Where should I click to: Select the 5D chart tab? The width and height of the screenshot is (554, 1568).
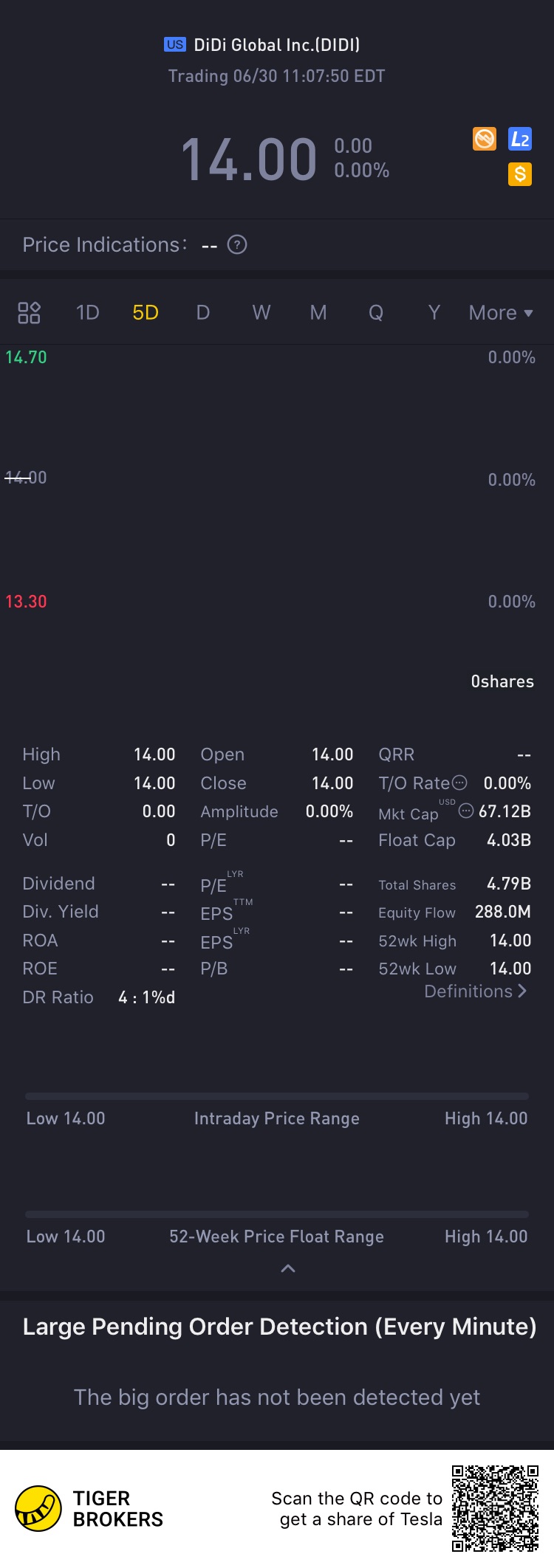pyautogui.click(x=146, y=313)
